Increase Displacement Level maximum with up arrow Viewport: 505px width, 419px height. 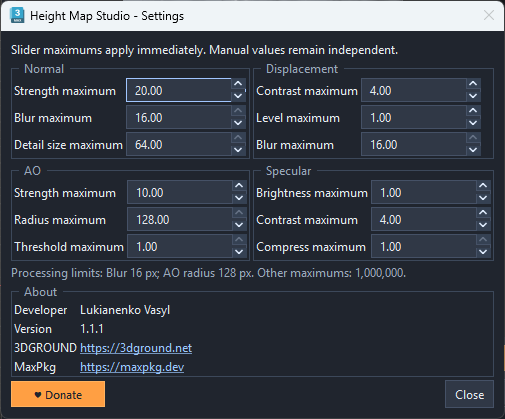pyautogui.click(x=473, y=111)
